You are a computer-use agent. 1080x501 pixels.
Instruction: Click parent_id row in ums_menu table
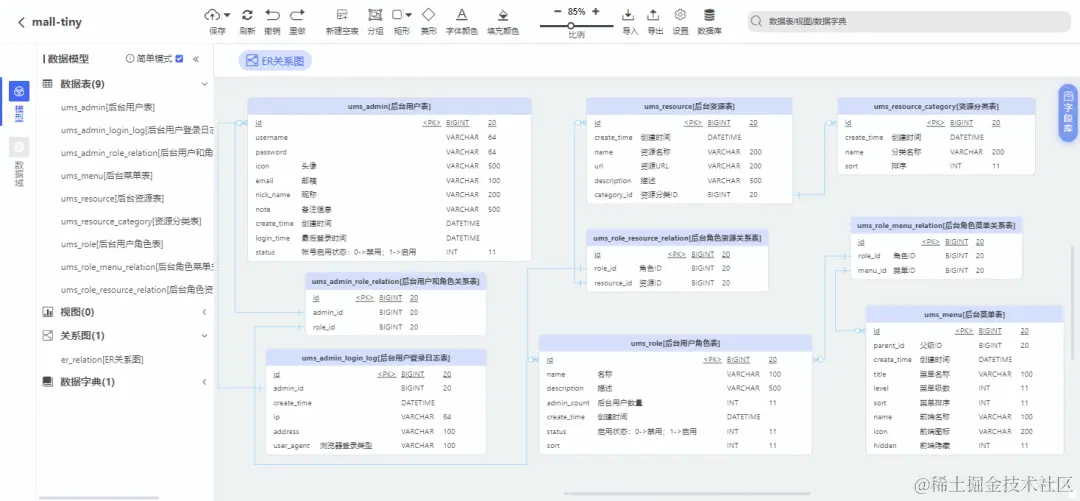964,345
